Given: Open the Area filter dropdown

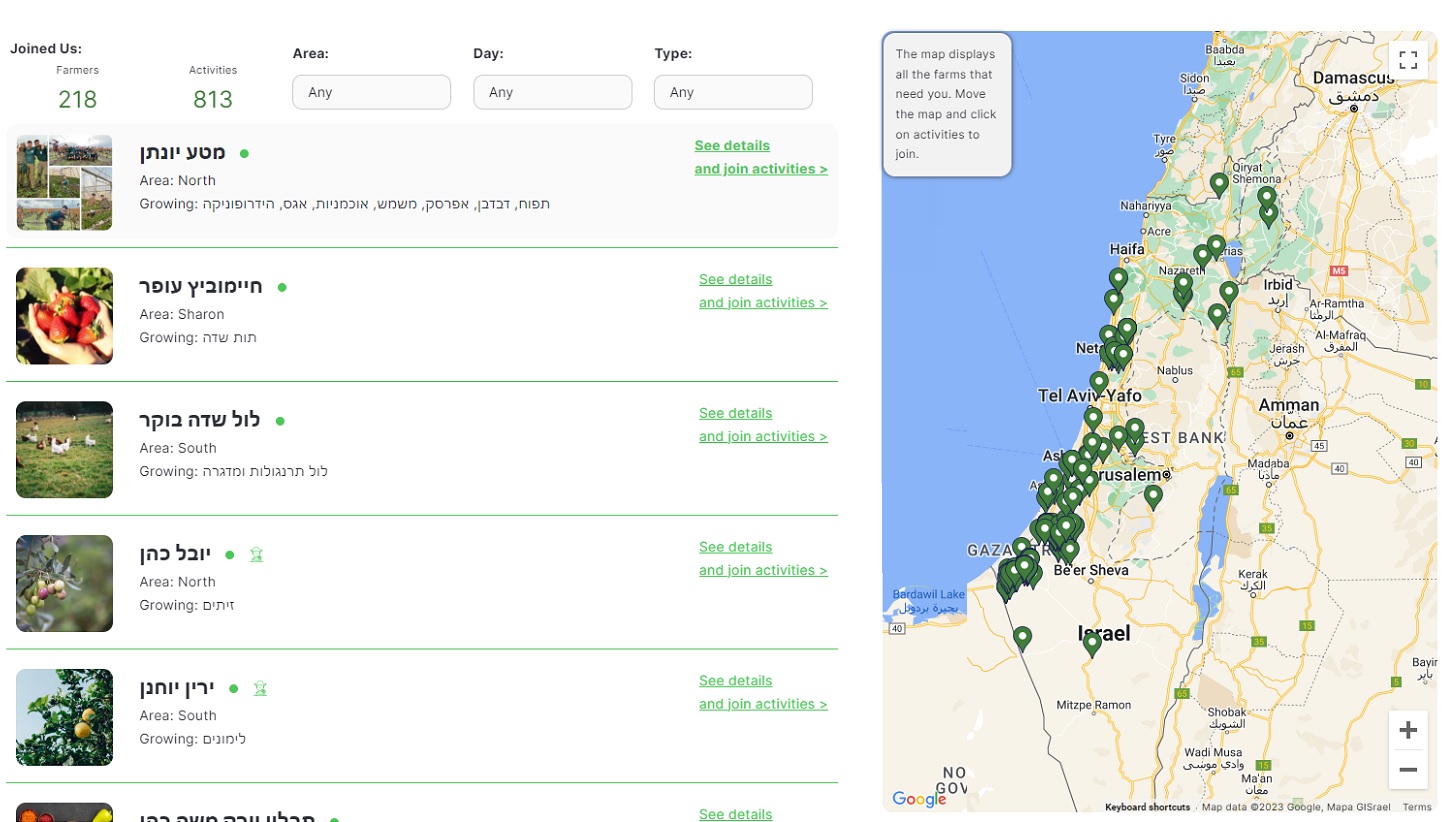Looking at the screenshot, I should (371, 92).
